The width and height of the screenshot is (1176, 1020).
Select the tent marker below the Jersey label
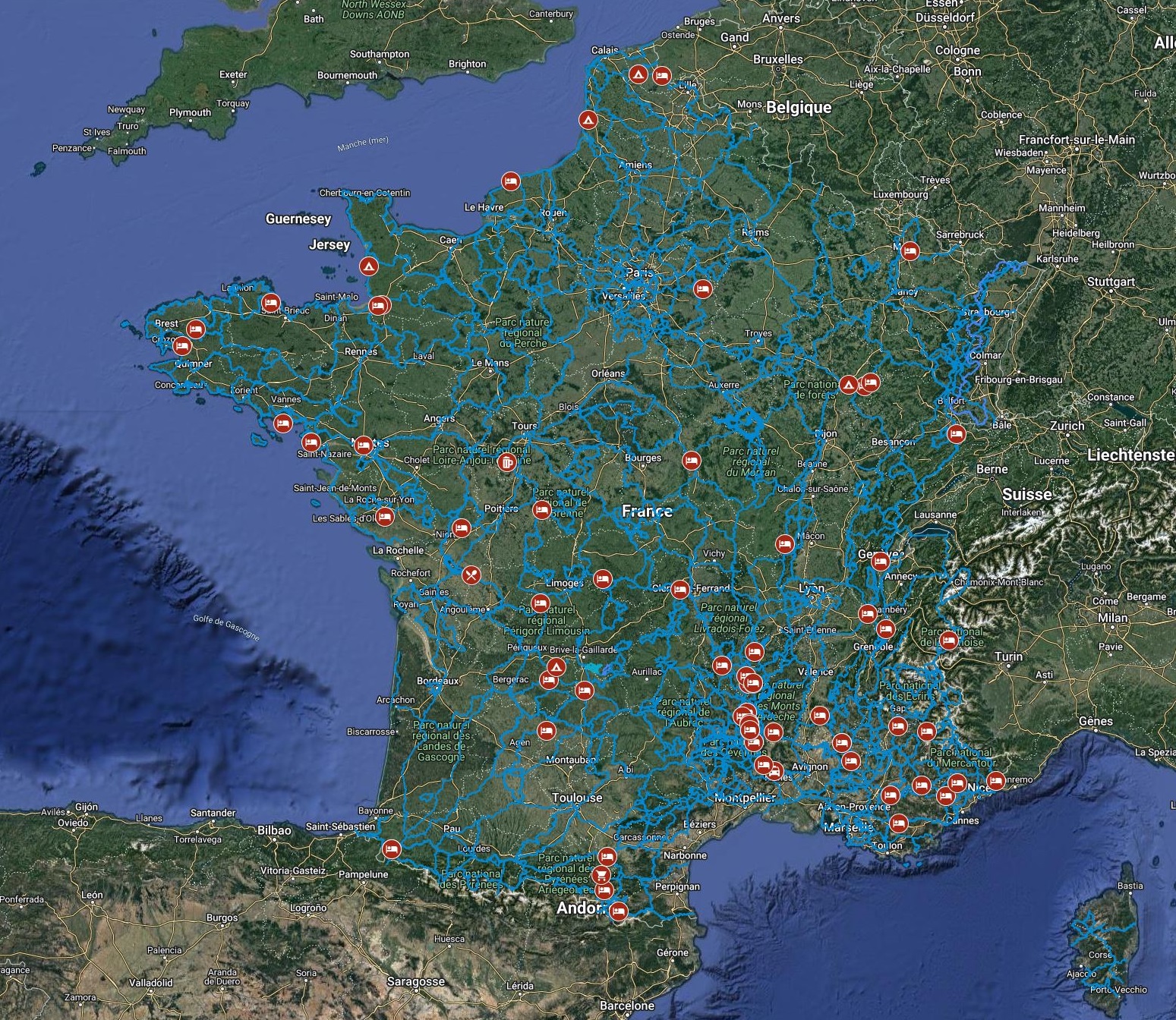coord(368,266)
